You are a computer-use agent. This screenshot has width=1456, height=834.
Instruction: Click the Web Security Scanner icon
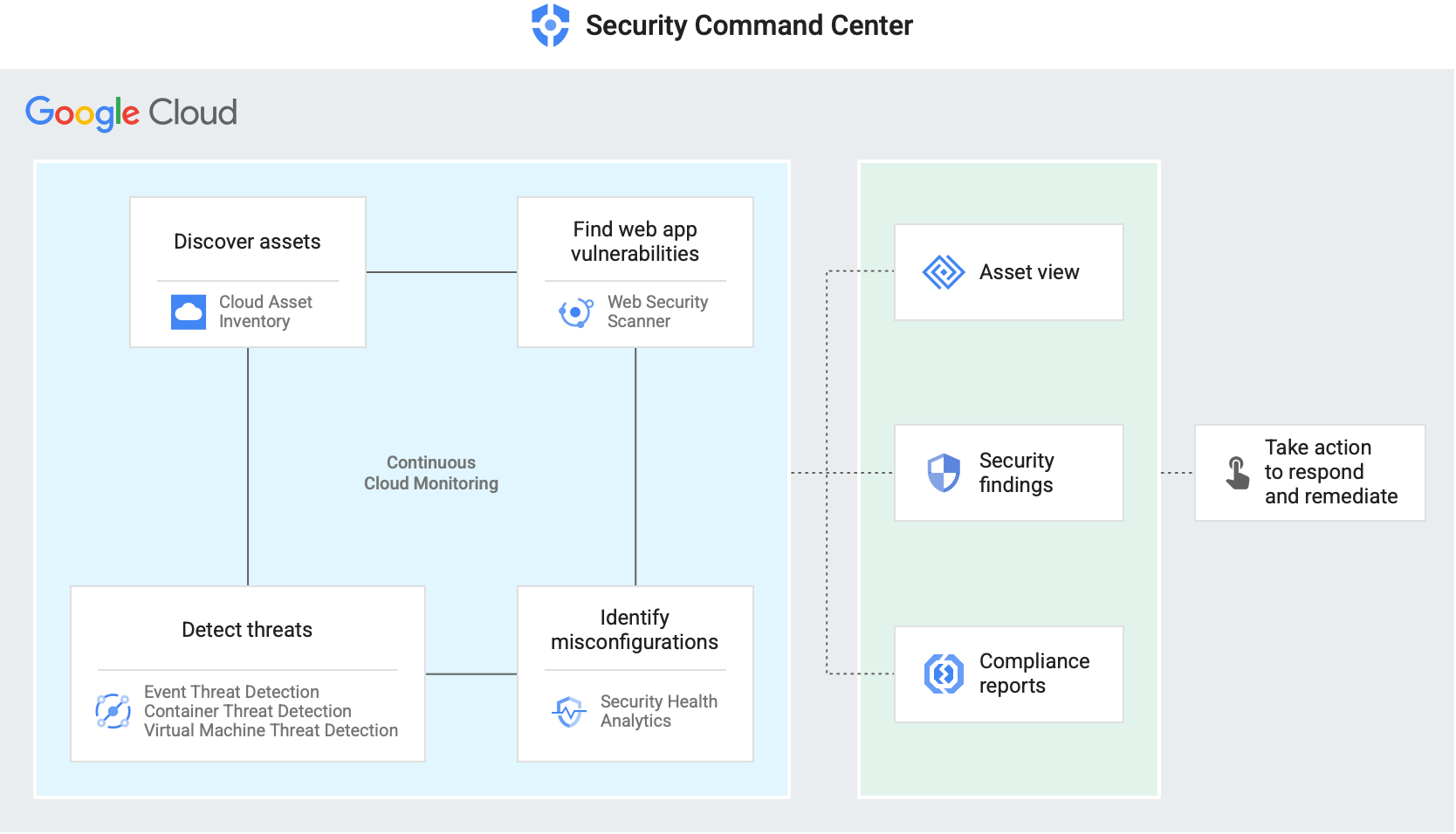click(575, 312)
